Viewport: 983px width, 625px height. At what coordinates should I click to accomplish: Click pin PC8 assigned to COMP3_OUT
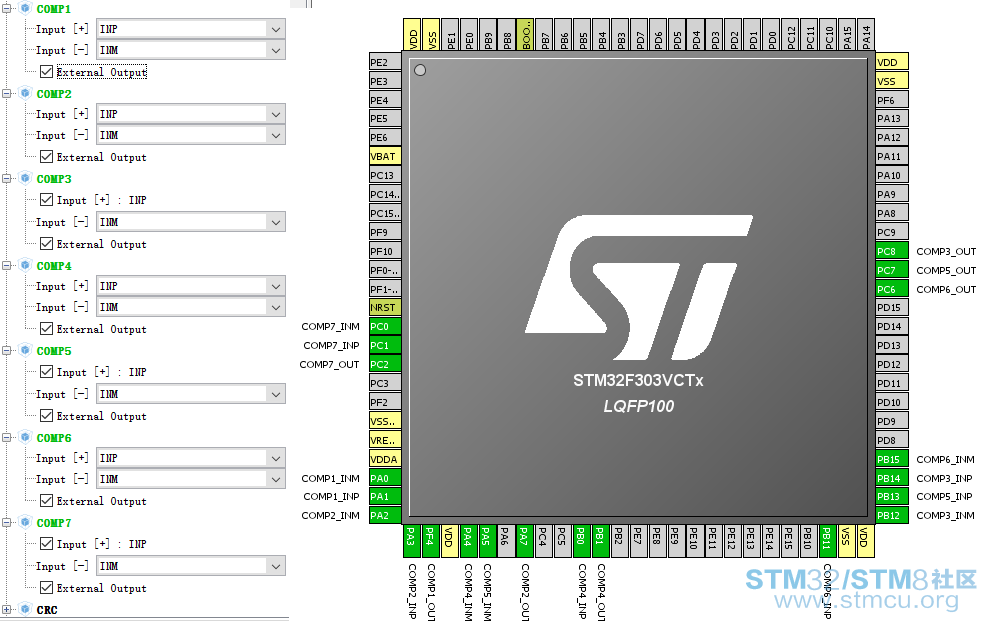891,251
